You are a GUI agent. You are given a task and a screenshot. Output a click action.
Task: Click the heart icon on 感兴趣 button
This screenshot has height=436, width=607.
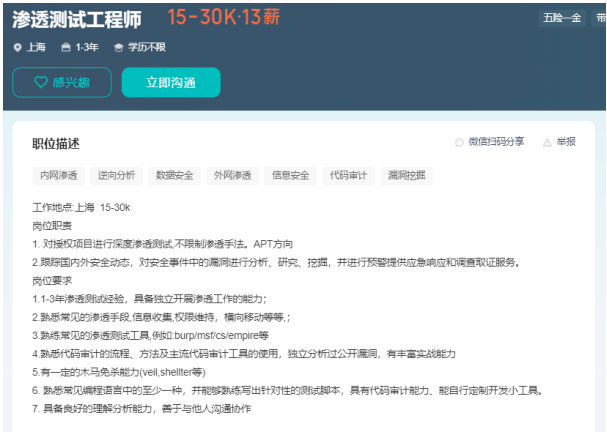[x=41, y=83]
